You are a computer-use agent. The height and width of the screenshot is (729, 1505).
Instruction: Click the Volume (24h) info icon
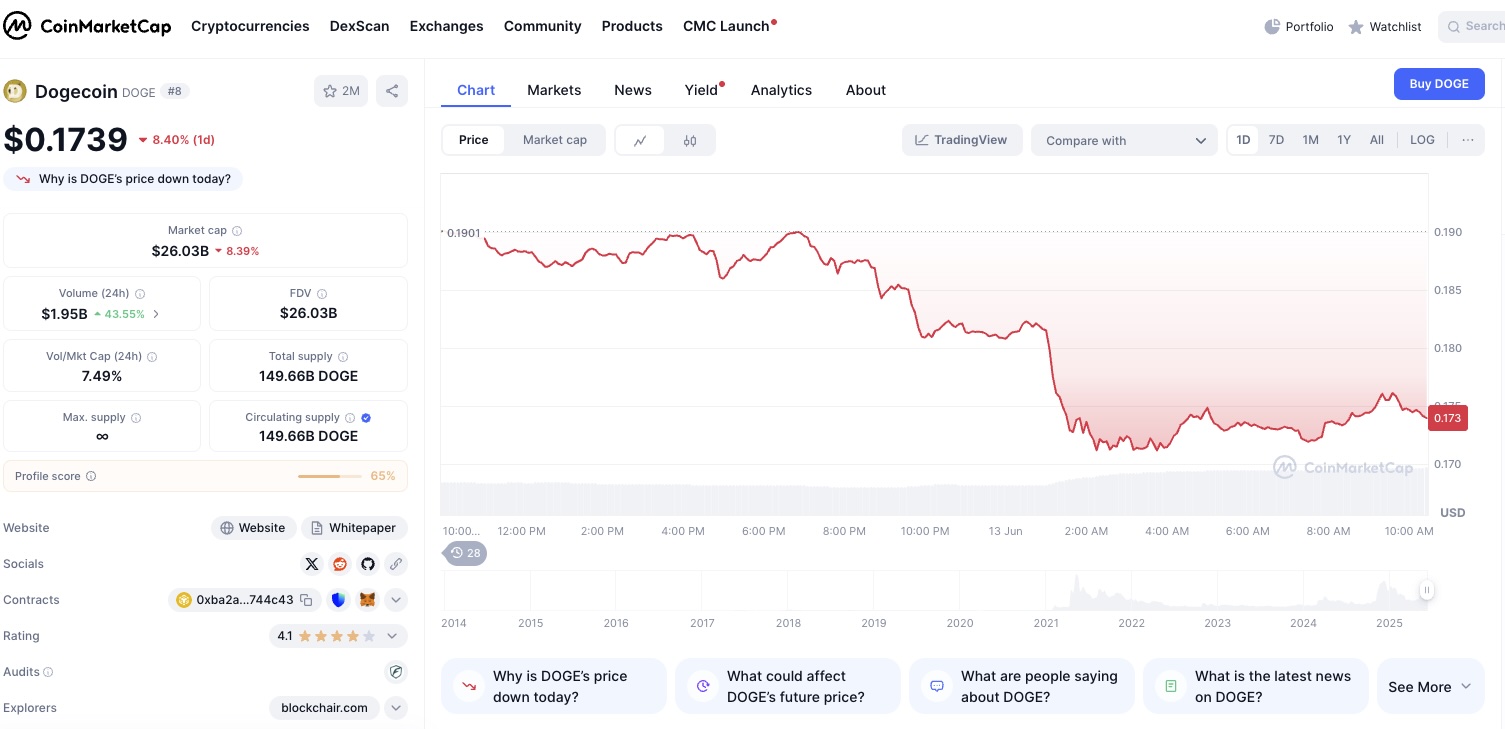(140, 294)
